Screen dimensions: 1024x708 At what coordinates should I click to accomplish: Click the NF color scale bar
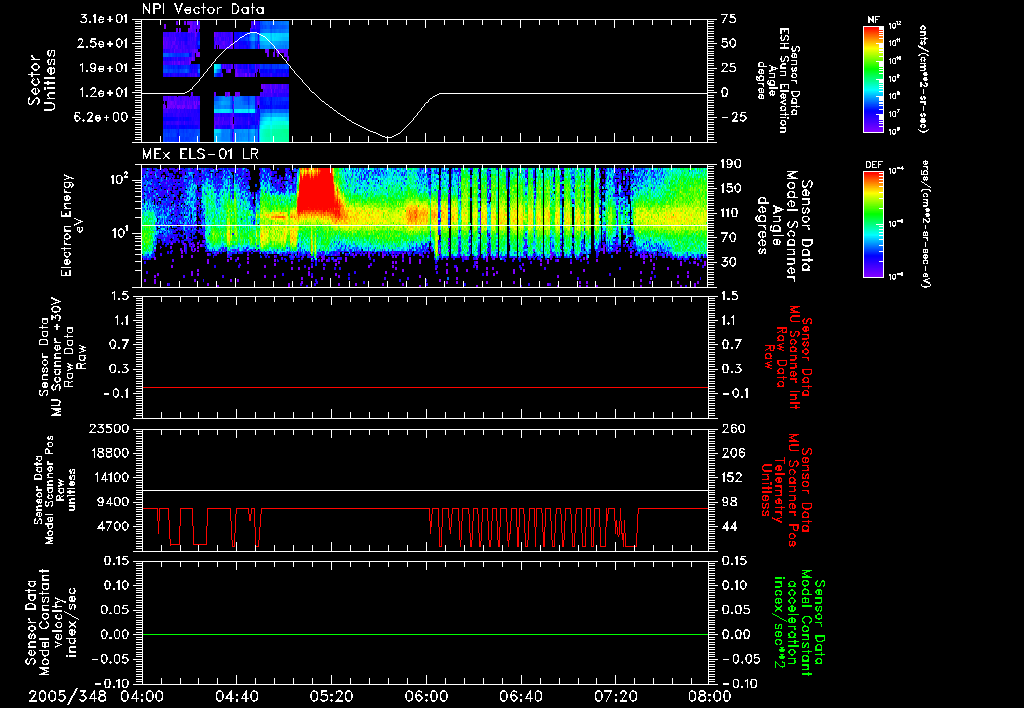[873, 78]
